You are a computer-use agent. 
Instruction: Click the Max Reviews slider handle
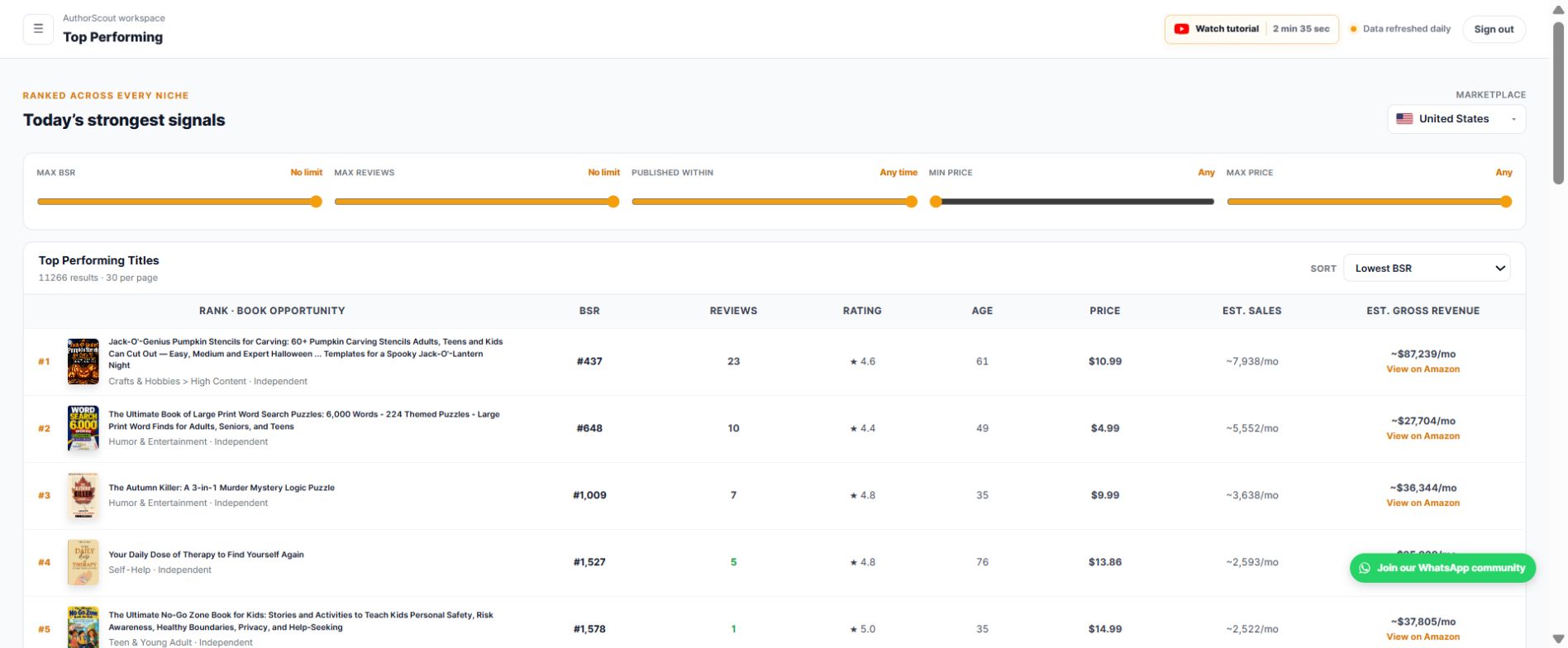click(613, 202)
